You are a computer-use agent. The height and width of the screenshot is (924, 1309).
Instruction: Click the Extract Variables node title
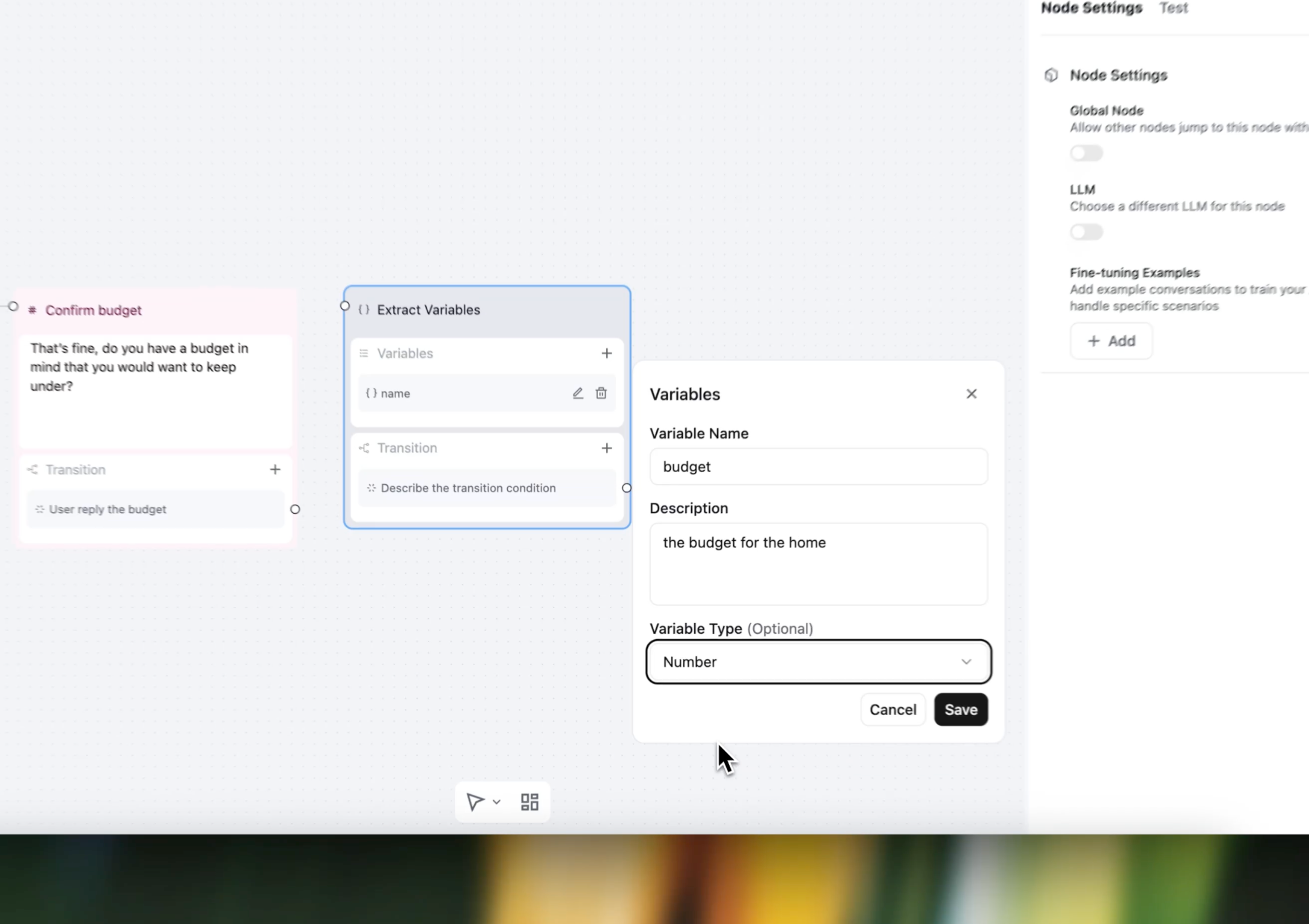click(x=429, y=310)
